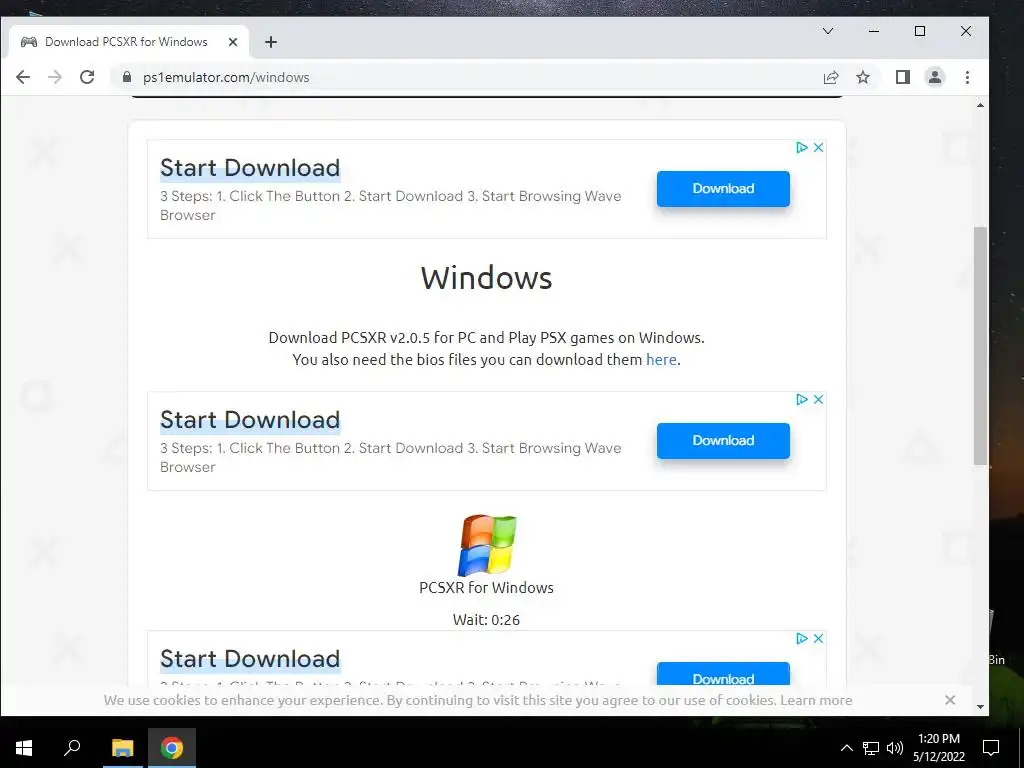Viewport: 1024px width, 768px height.
Task: Close the middle ad with X
Action: coord(818,400)
